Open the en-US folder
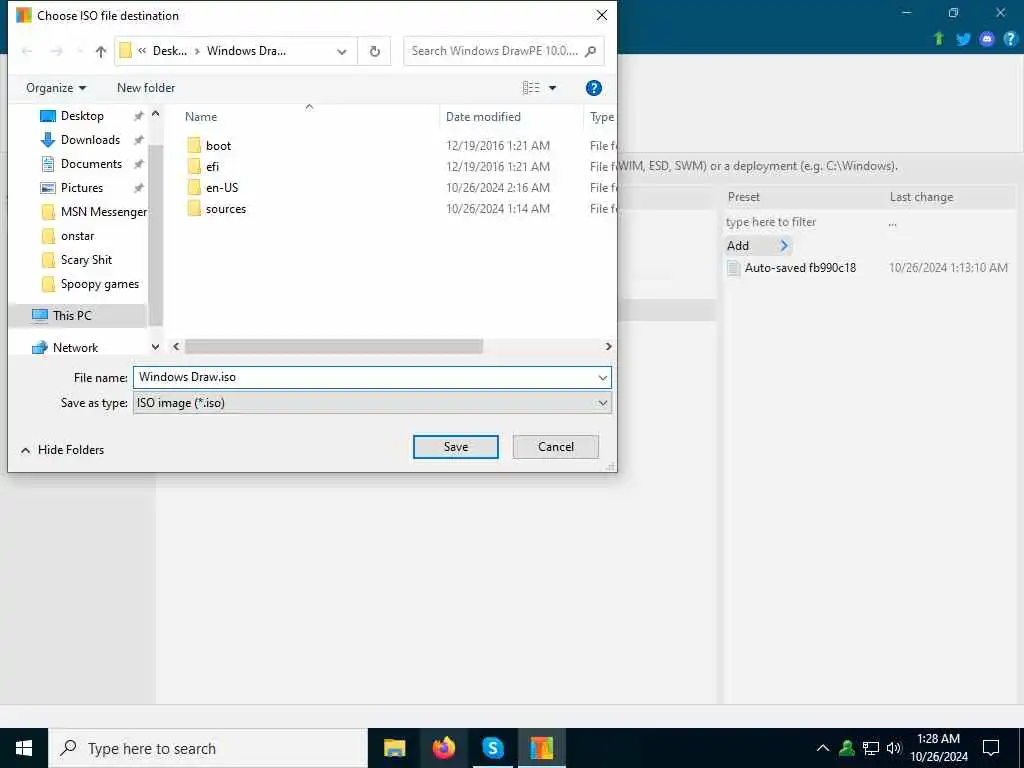The image size is (1024, 768). pos(221,187)
